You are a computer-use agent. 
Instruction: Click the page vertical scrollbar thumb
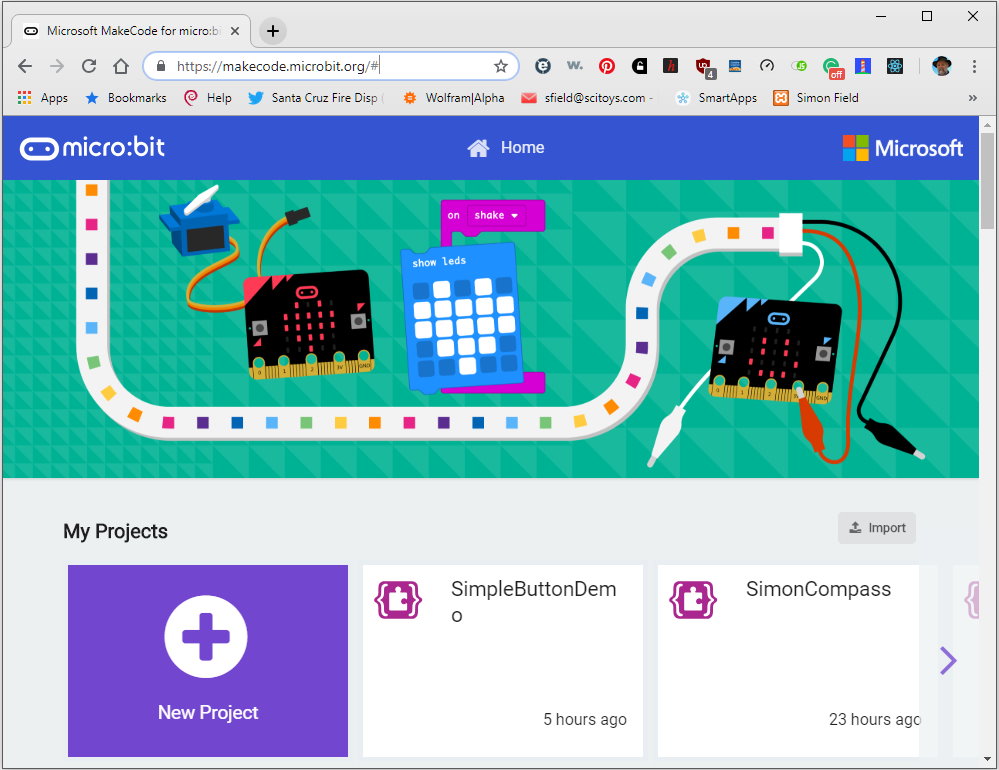(987, 180)
